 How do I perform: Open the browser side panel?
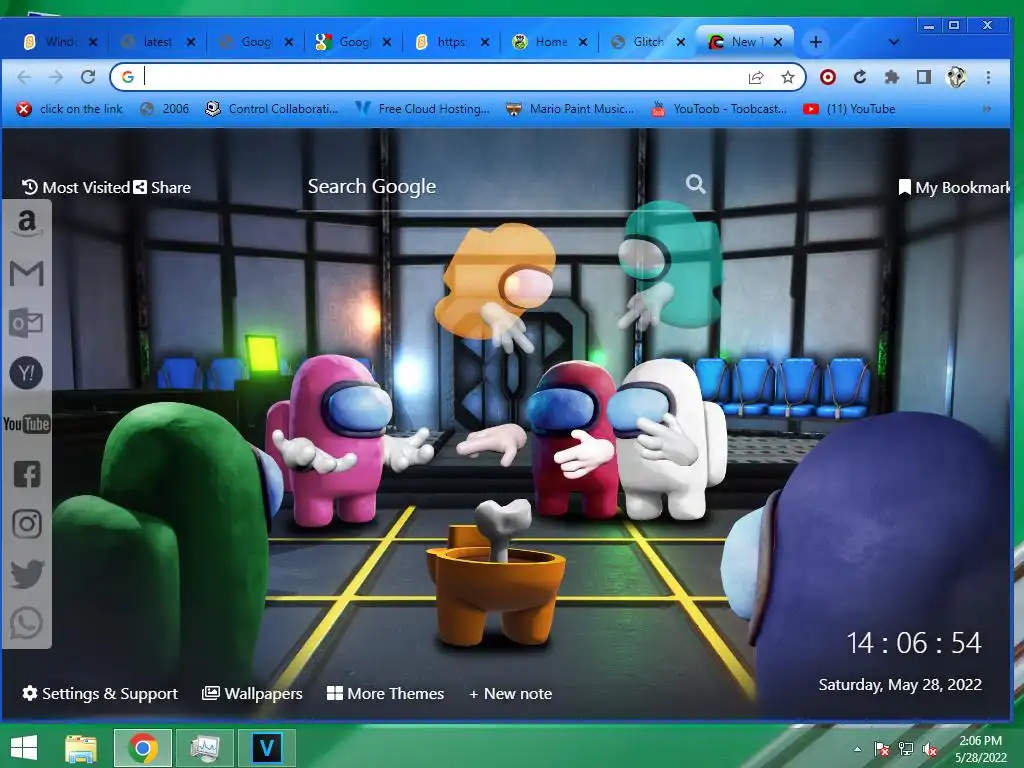[x=923, y=77]
